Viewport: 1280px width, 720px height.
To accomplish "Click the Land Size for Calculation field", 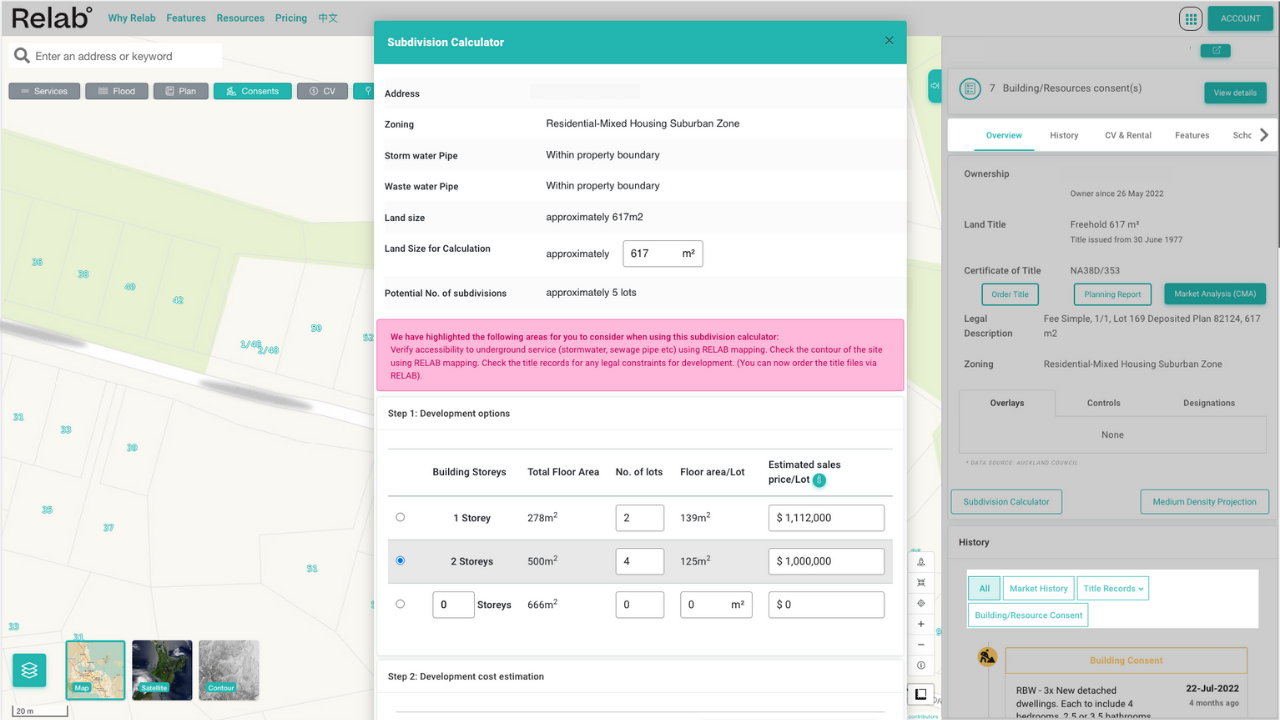I will pos(652,254).
